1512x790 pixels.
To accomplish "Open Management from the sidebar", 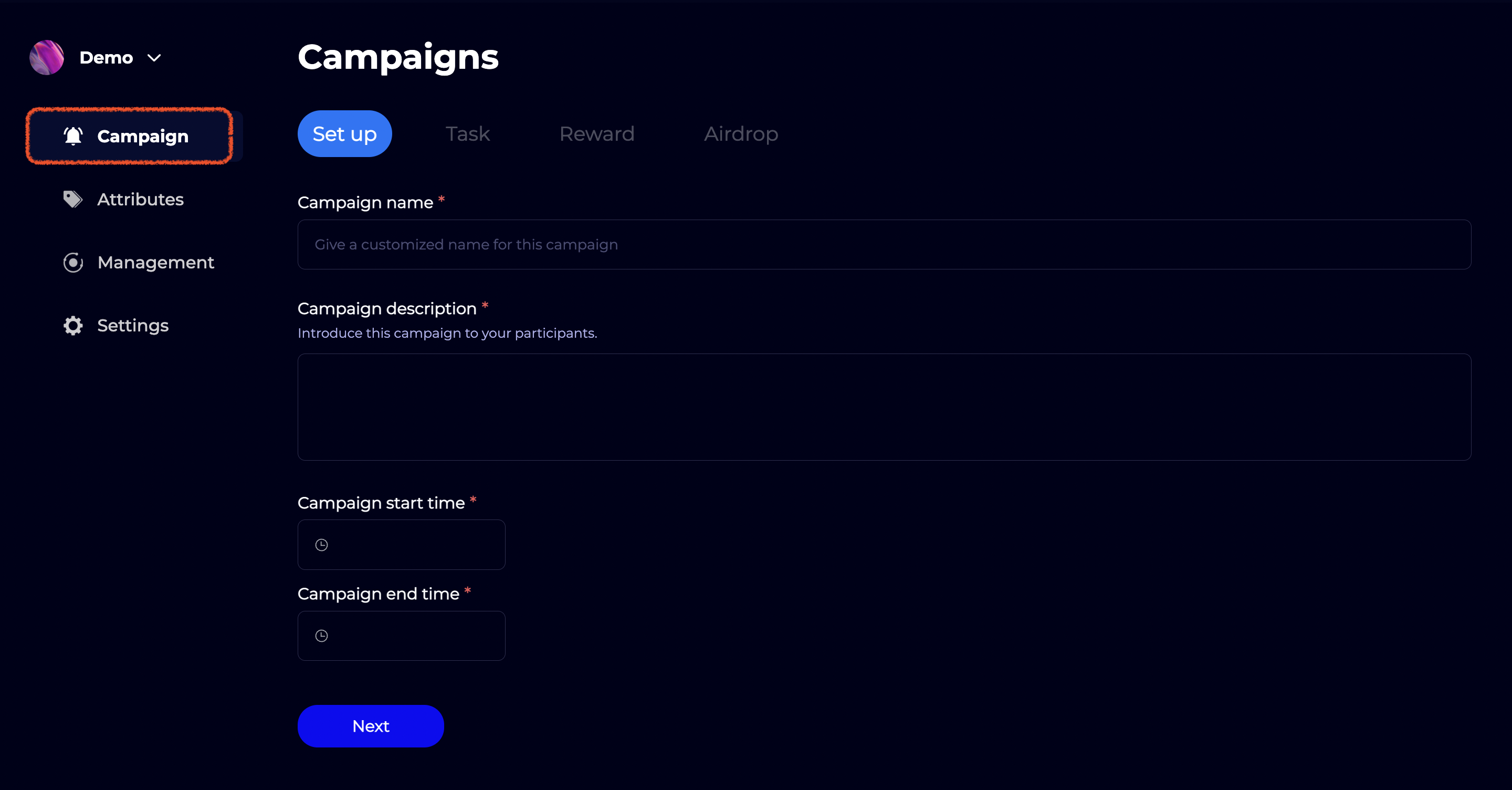I will 155,263.
